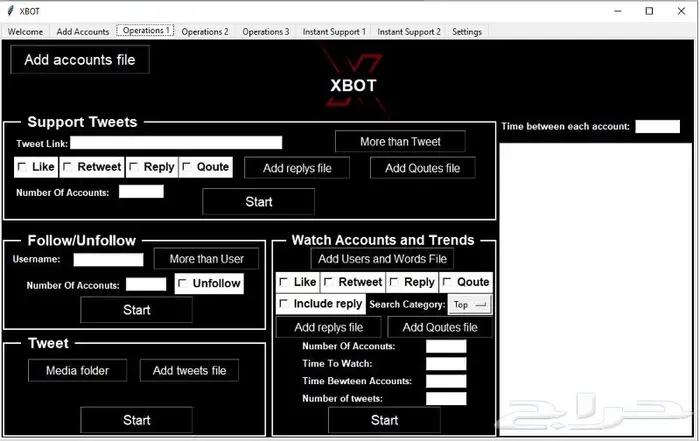This screenshot has width=700, height=441.
Task: Click the XBOT feather icon in title bar
Action: (10, 11)
